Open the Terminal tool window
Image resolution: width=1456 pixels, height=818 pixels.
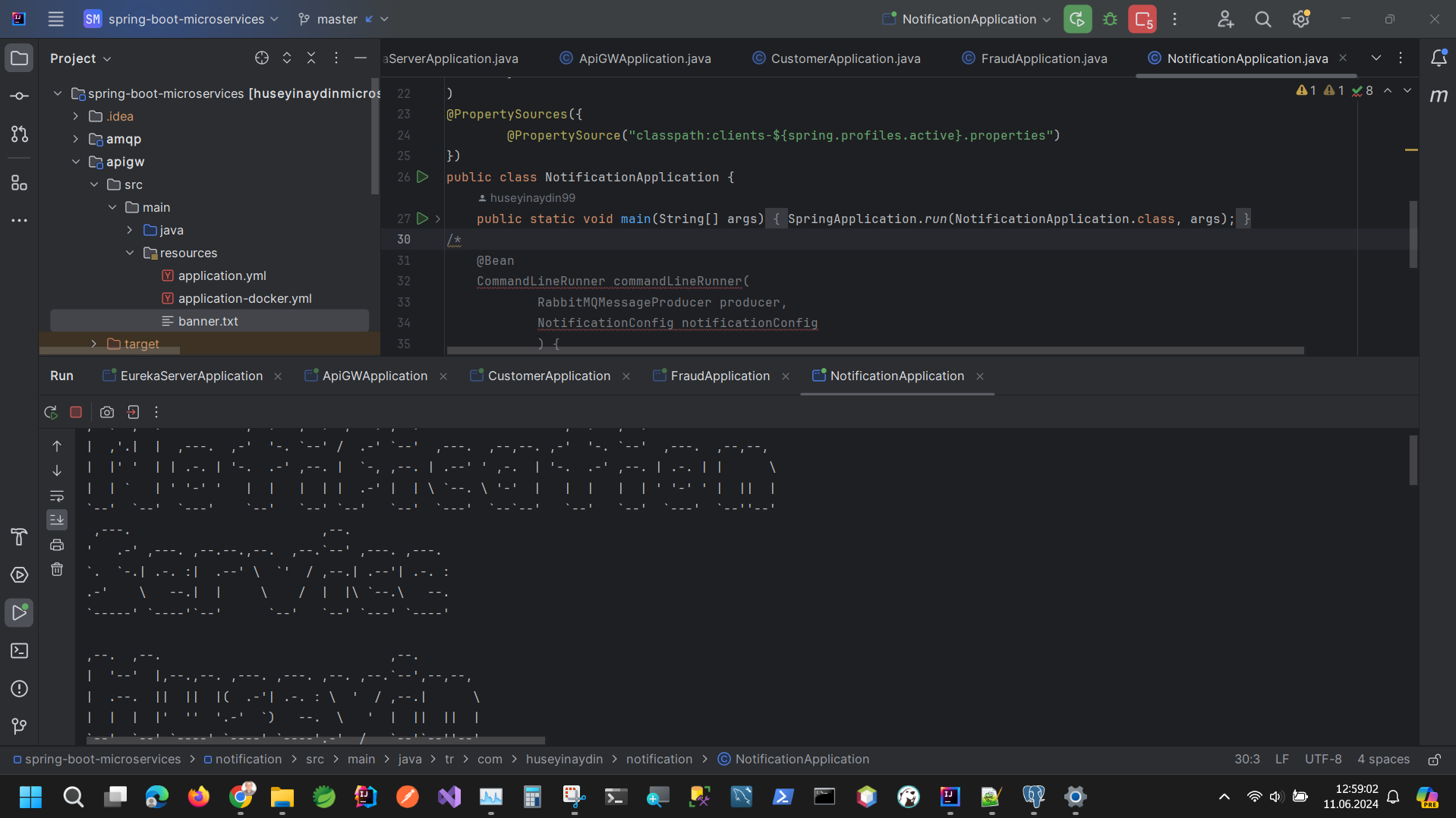click(20, 651)
